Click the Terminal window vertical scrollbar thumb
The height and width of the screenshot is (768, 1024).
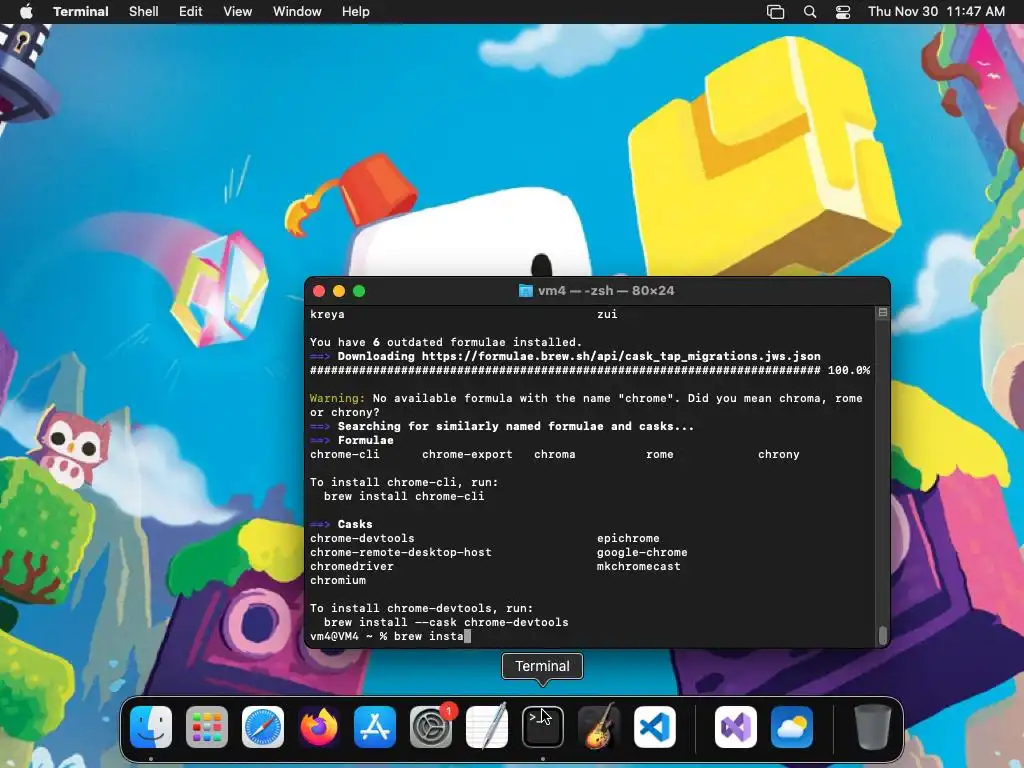pyautogui.click(x=883, y=635)
